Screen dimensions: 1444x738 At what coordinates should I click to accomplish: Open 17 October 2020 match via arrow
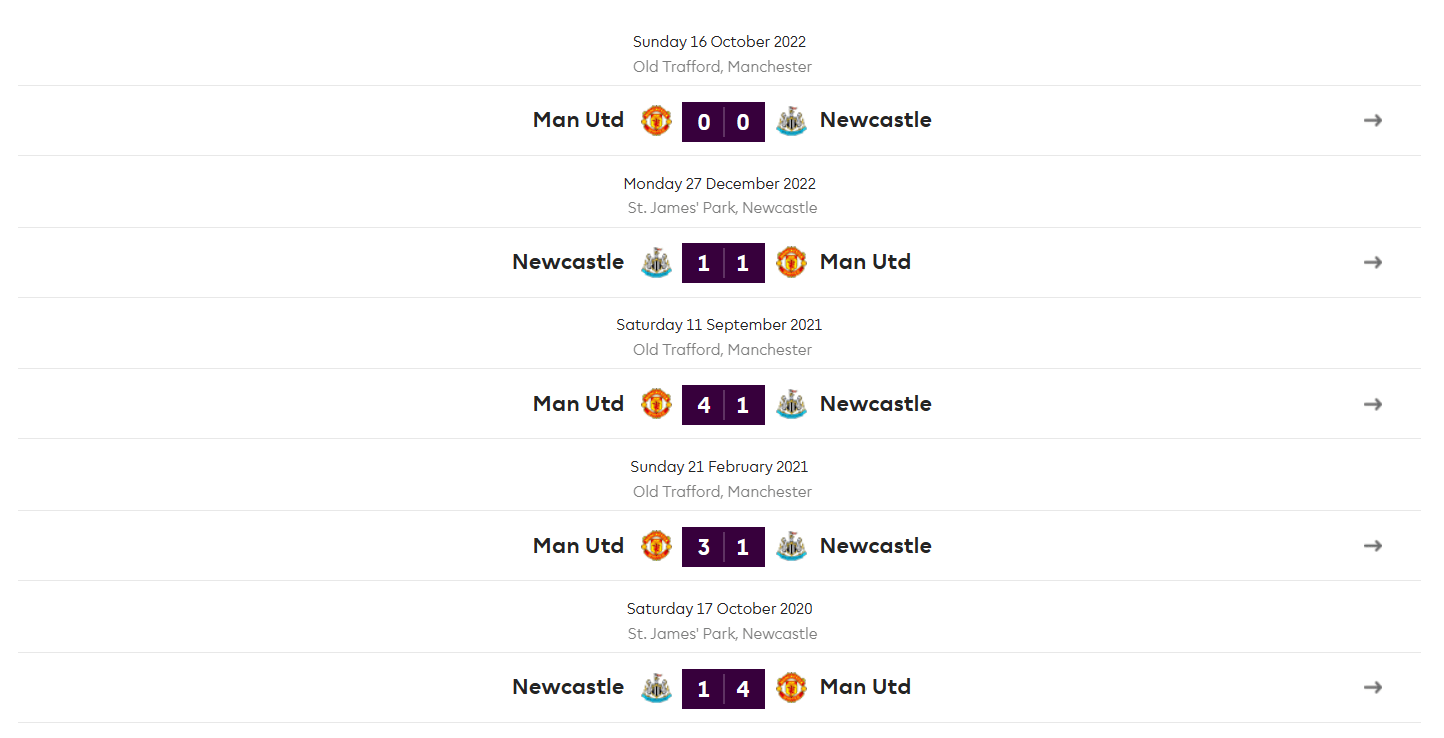click(x=1373, y=687)
